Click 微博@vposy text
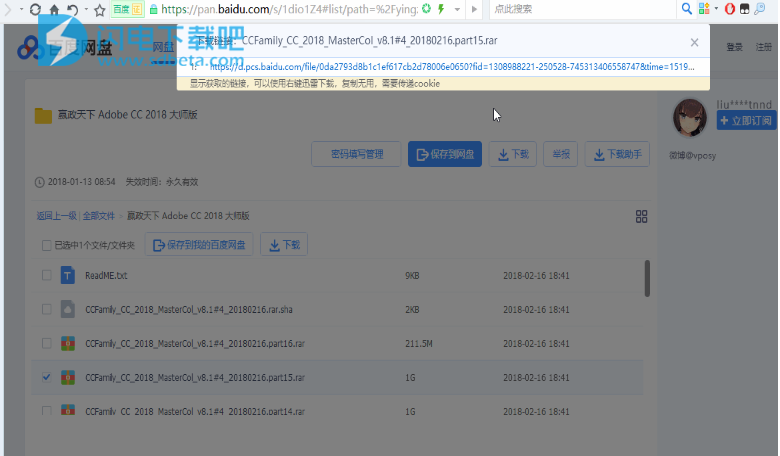 pos(692,156)
